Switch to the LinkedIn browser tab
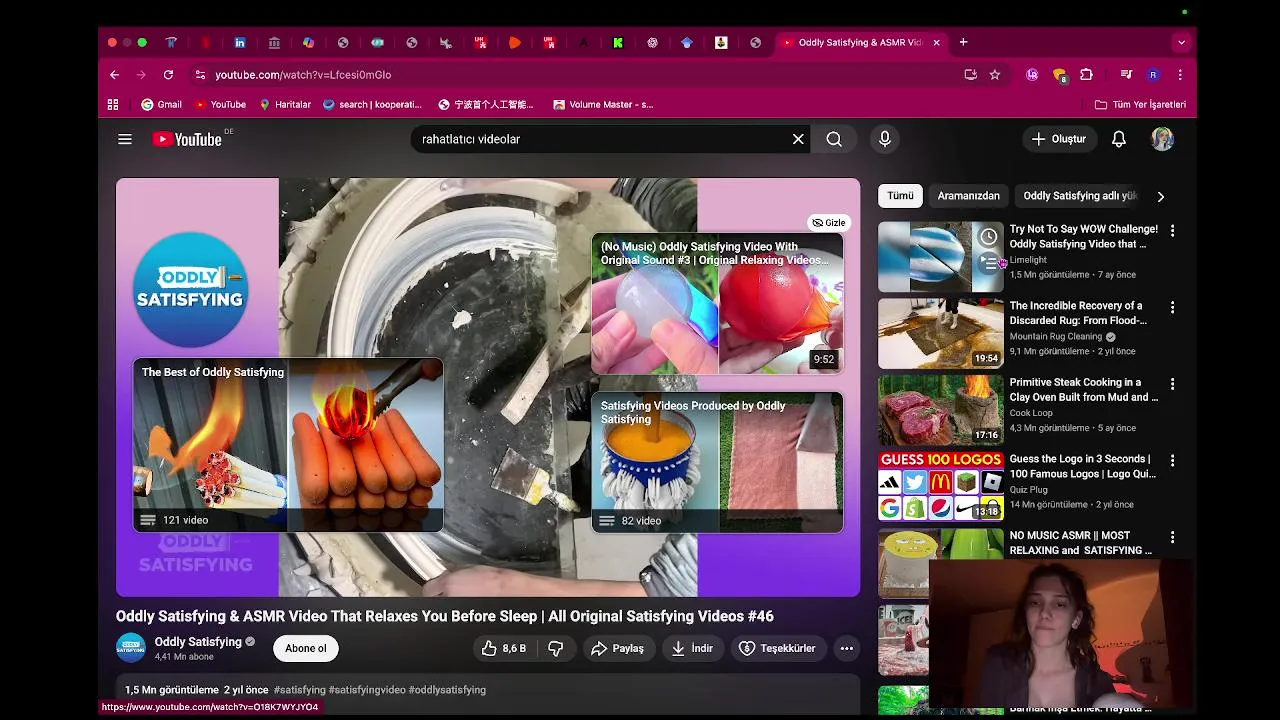Viewport: 1280px width, 720px height. [240, 42]
